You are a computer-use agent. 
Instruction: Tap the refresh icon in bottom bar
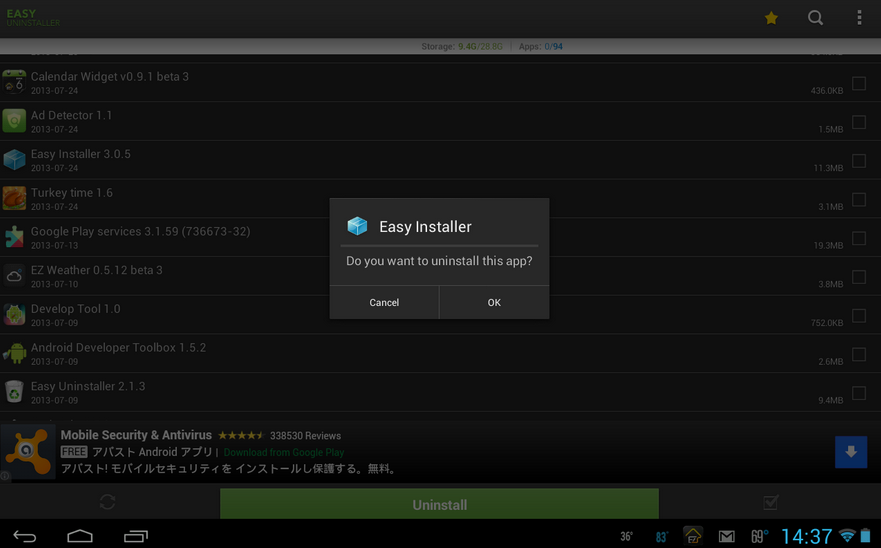[x=107, y=502]
